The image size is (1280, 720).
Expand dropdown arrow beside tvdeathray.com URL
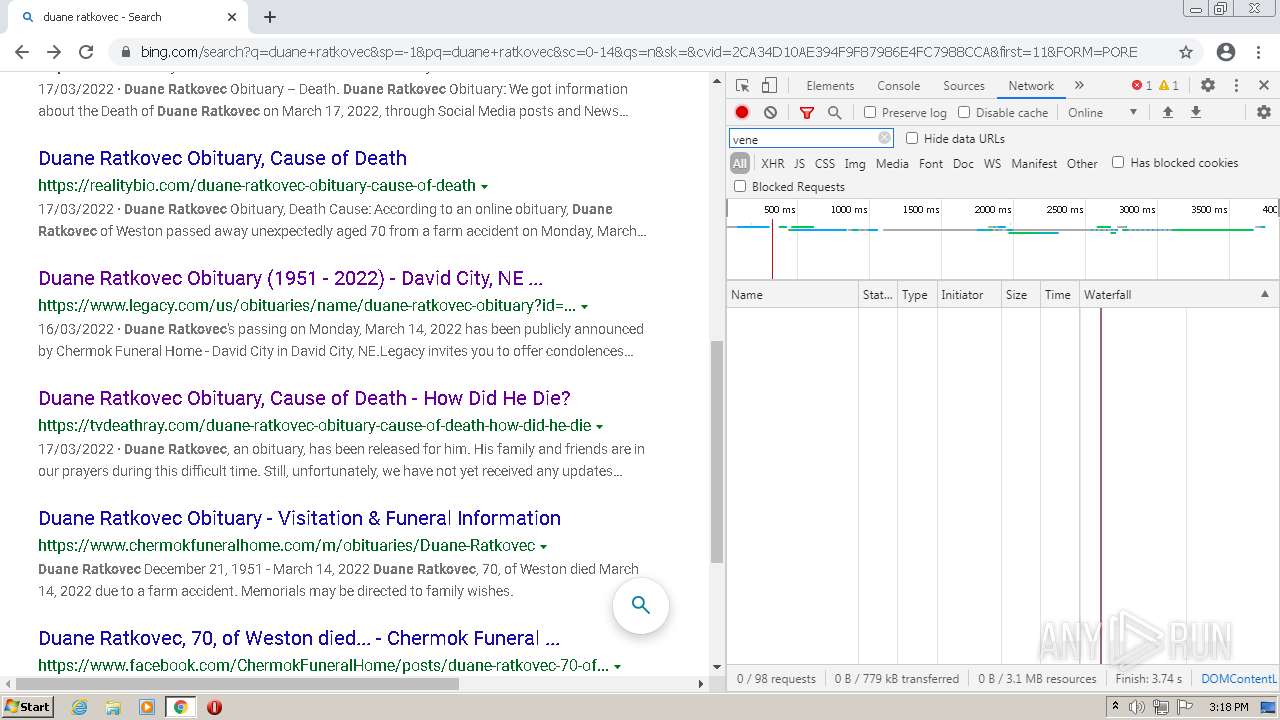click(600, 427)
